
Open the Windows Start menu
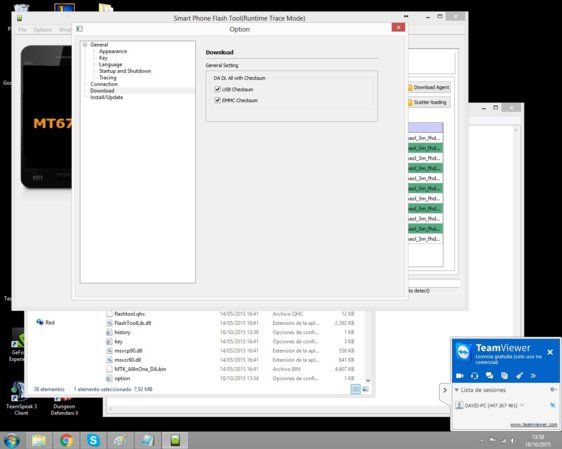coord(11,440)
